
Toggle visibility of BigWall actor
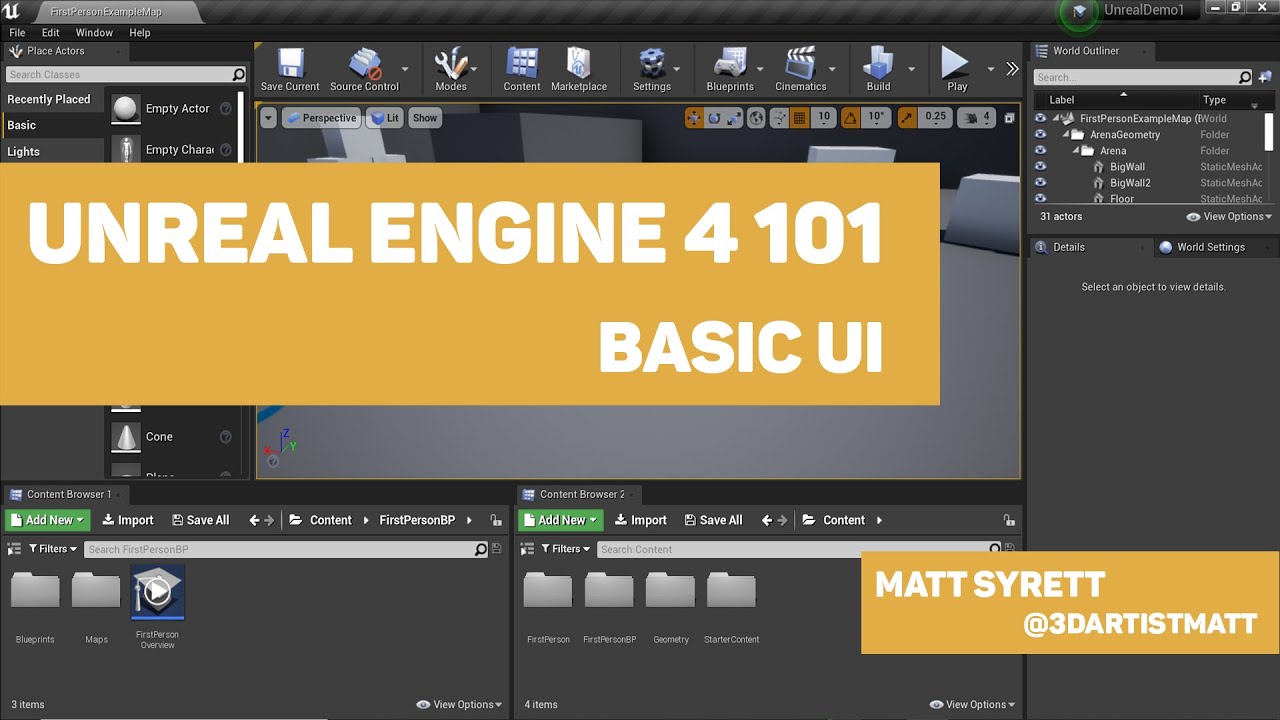[x=1040, y=167]
